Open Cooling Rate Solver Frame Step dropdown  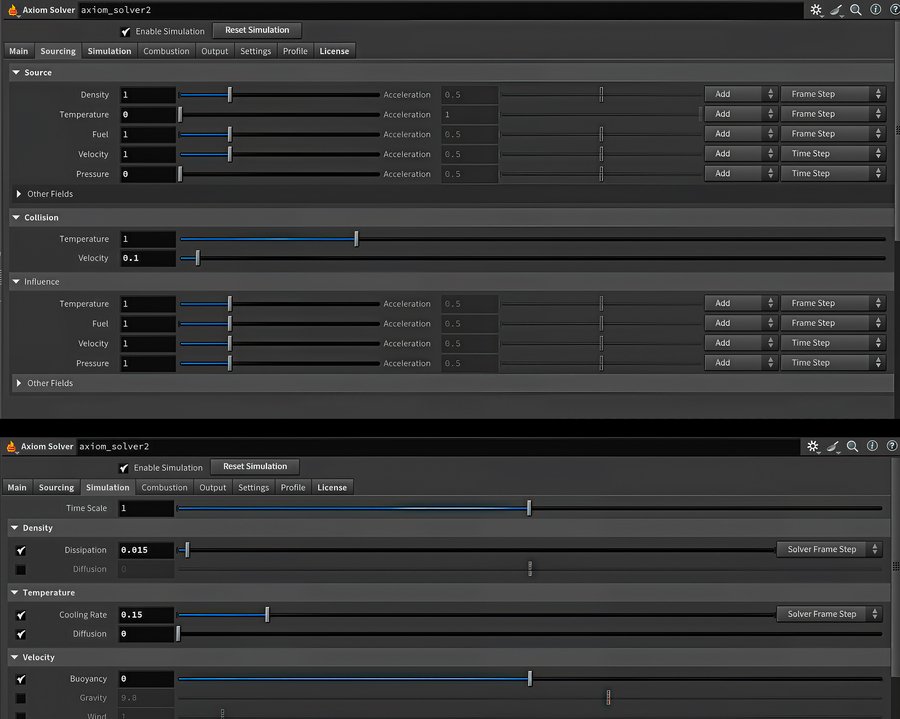click(829, 614)
